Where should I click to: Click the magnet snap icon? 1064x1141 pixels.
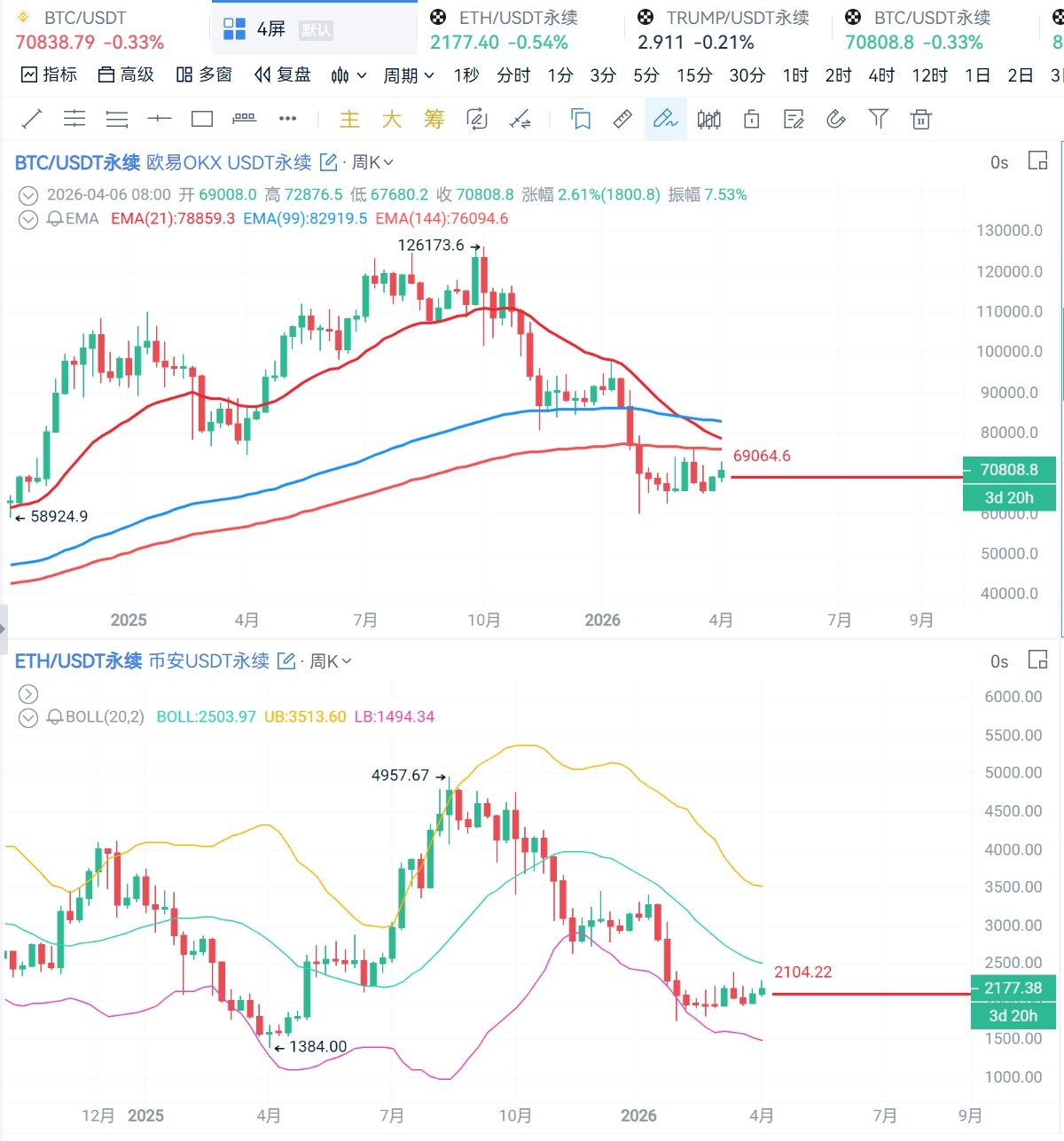836,119
